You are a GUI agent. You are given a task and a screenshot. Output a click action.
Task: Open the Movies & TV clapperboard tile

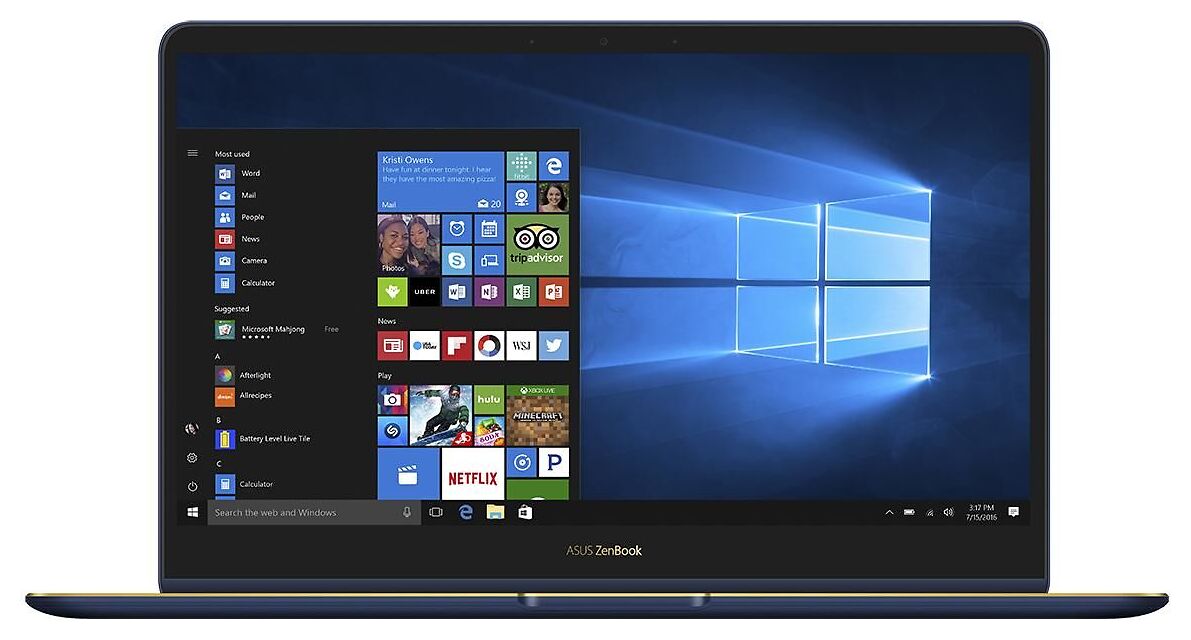(x=409, y=474)
